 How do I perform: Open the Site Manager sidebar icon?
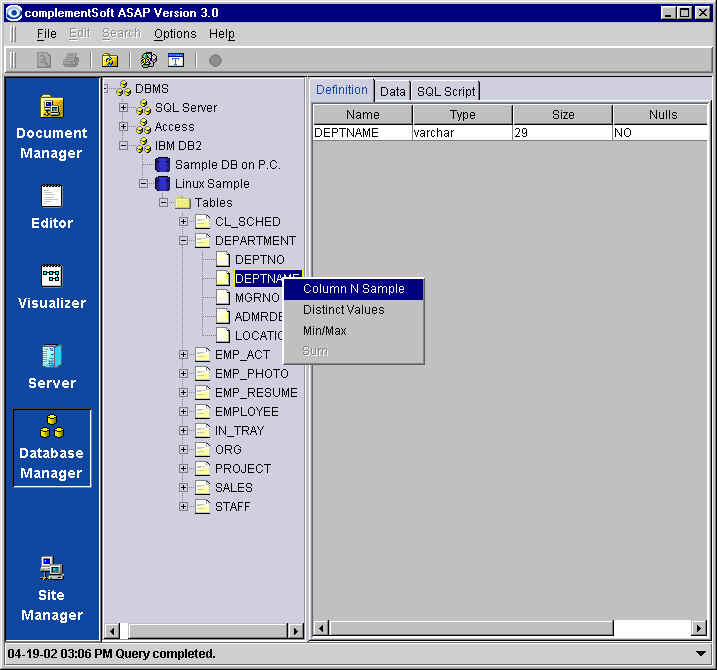coord(52,568)
